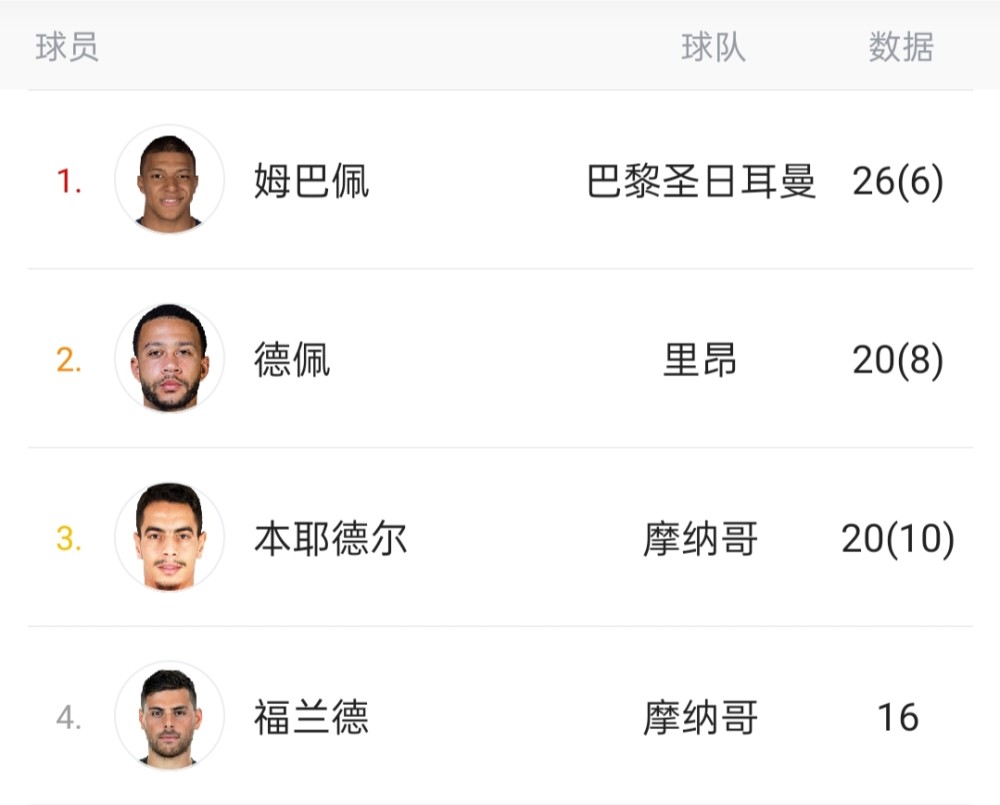View 福兰德 goal count 16
Viewport: 1000px width, 805px height.
click(x=898, y=717)
